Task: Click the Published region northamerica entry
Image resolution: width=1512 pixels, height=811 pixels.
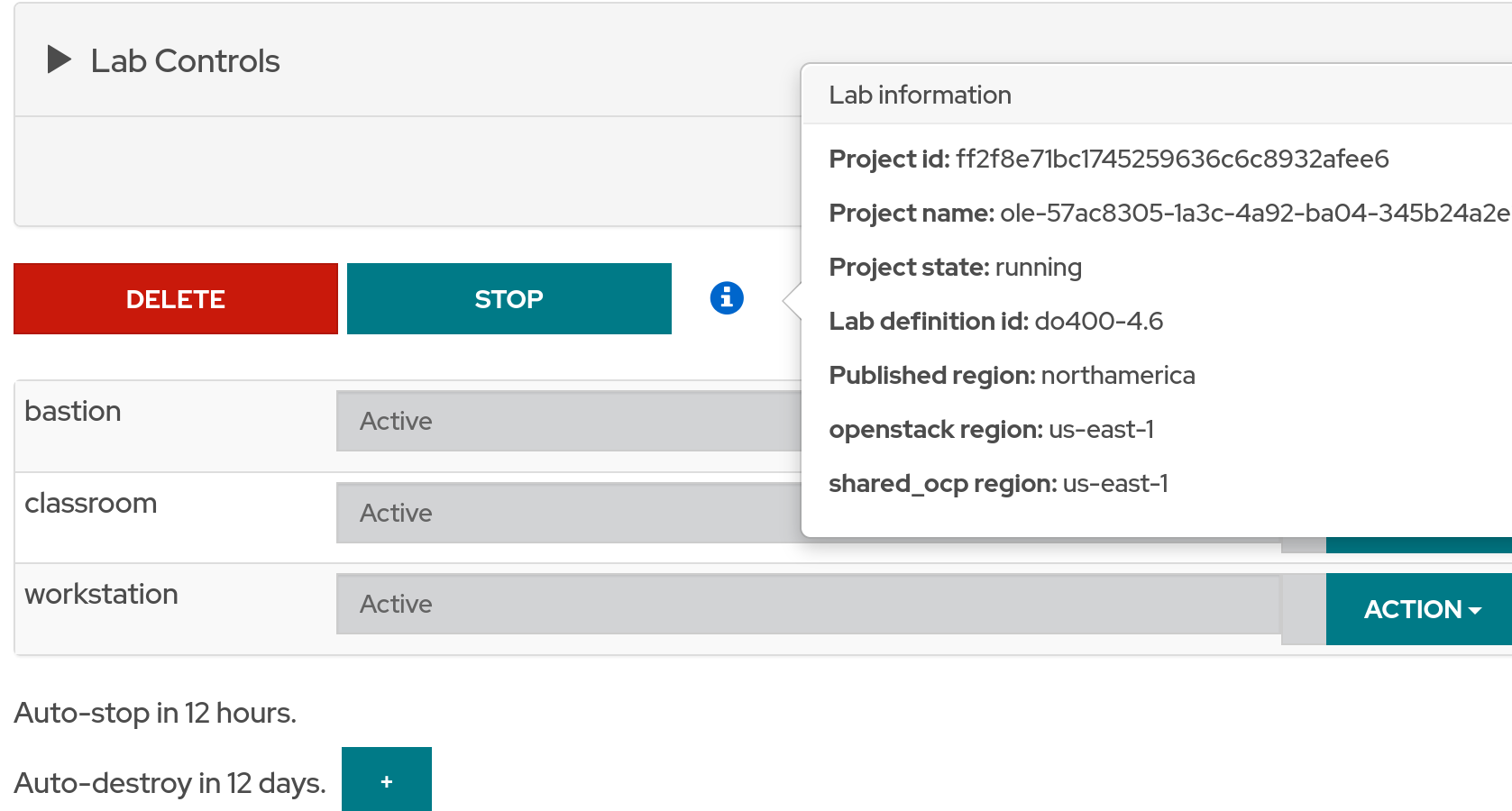Action: pyautogui.click(x=1117, y=376)
